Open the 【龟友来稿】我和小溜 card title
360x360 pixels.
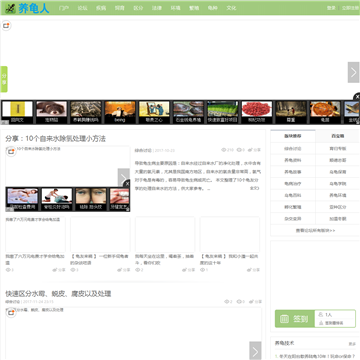tap(229, 260)
